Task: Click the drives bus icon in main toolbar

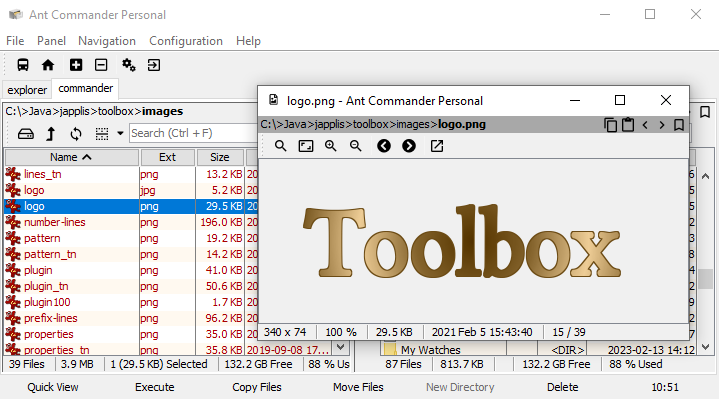Action: coord(23,65)
